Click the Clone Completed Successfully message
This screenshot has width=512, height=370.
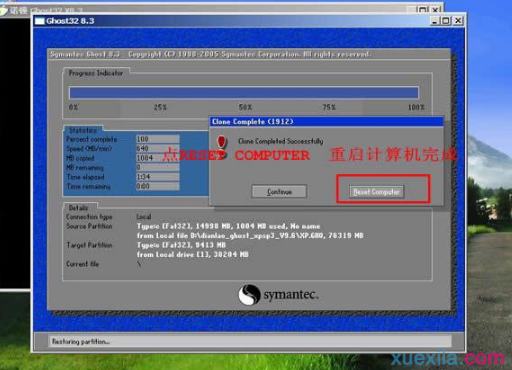click(280, 141)
